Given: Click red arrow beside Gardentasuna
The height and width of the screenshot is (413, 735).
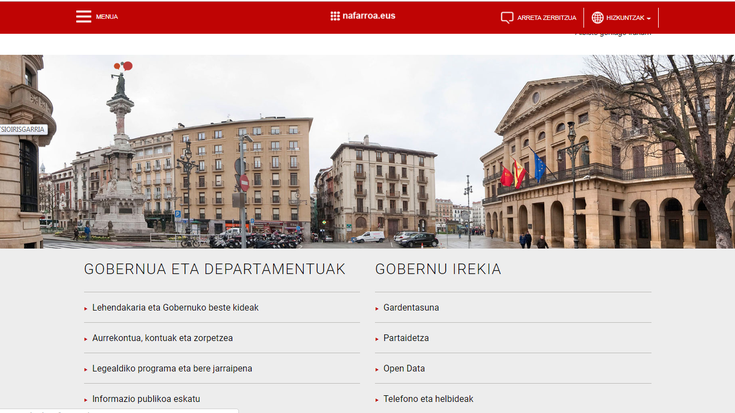Looking at the screenshot, I should click(377, 308).
